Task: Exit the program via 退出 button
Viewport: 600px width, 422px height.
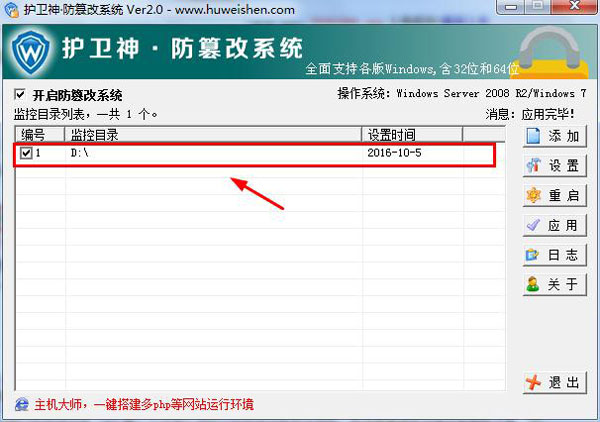Action: point(554,382)
